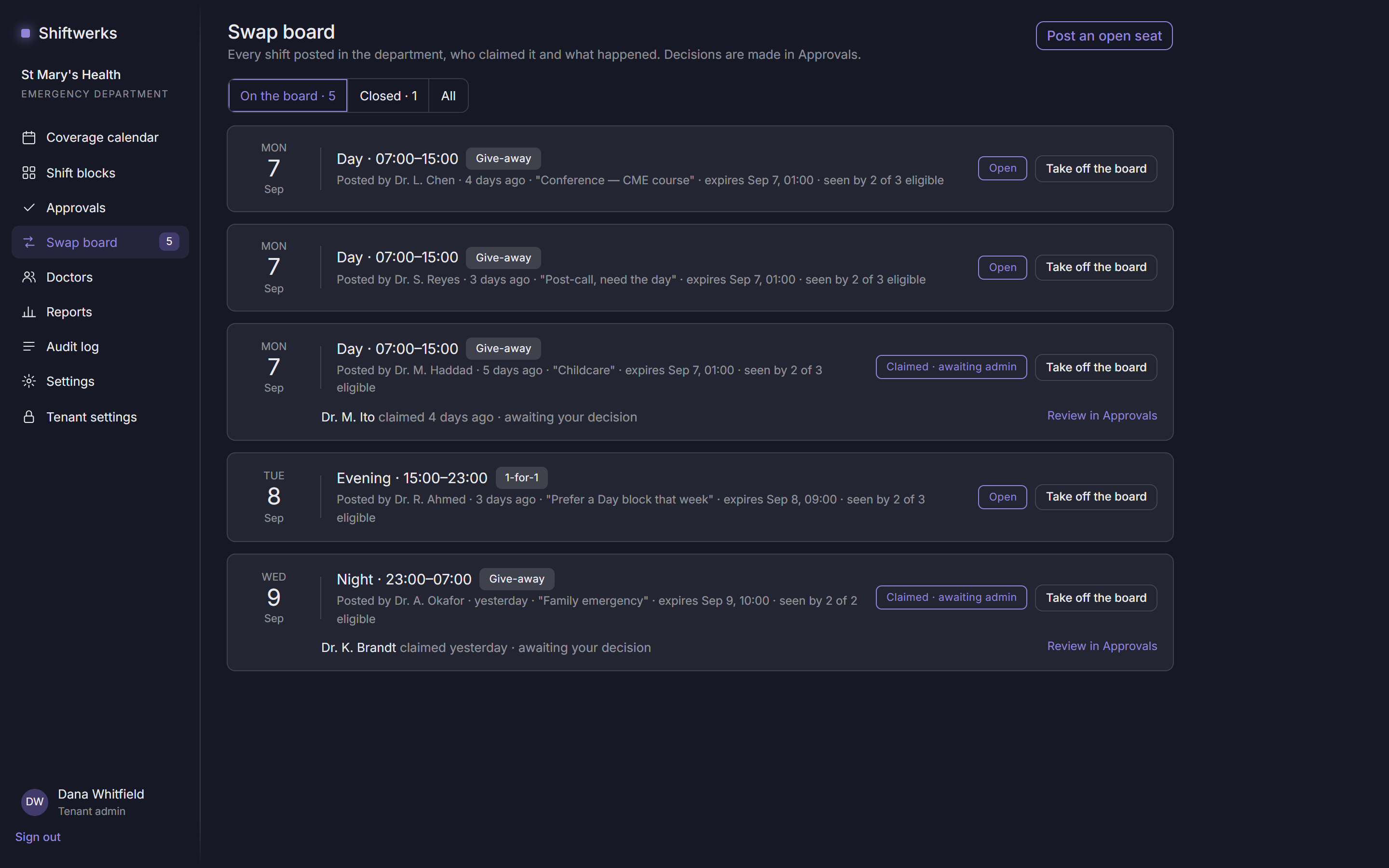Click the Audit log lines icon

pyautogui.click(x=29, y=347)
